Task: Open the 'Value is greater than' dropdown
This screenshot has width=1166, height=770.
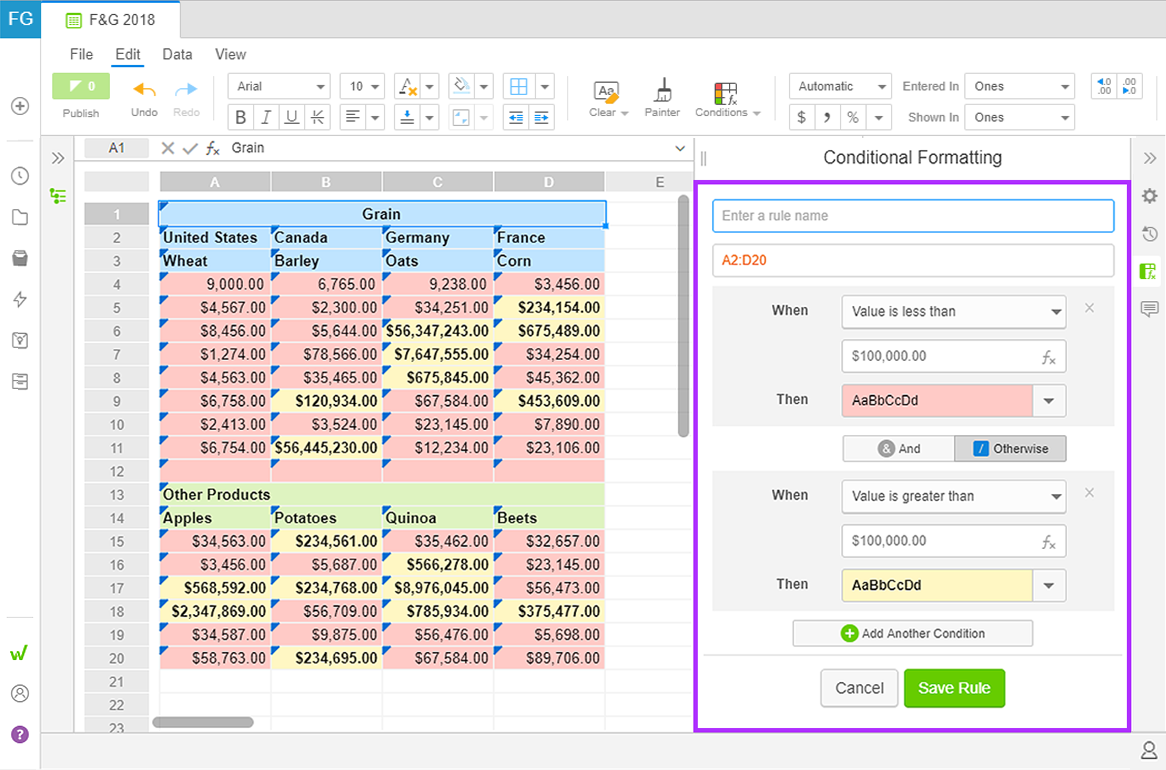Action: click(954, 496)
